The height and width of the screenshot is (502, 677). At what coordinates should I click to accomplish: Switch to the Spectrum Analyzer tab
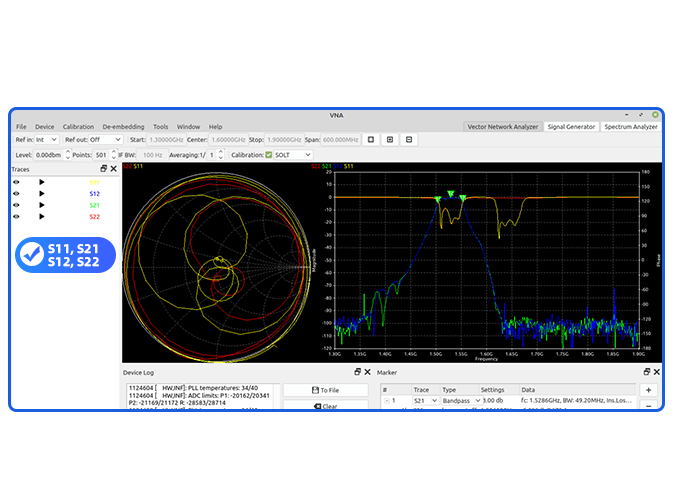point(630,127)
